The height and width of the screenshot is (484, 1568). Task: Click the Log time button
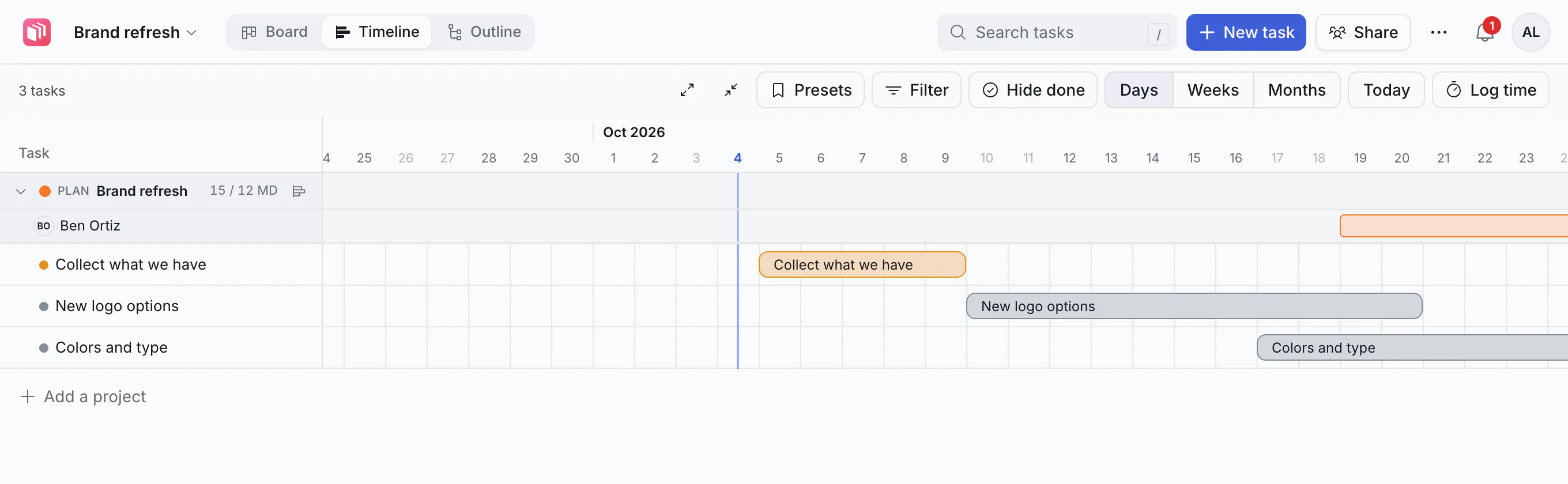pos(1490,90)
